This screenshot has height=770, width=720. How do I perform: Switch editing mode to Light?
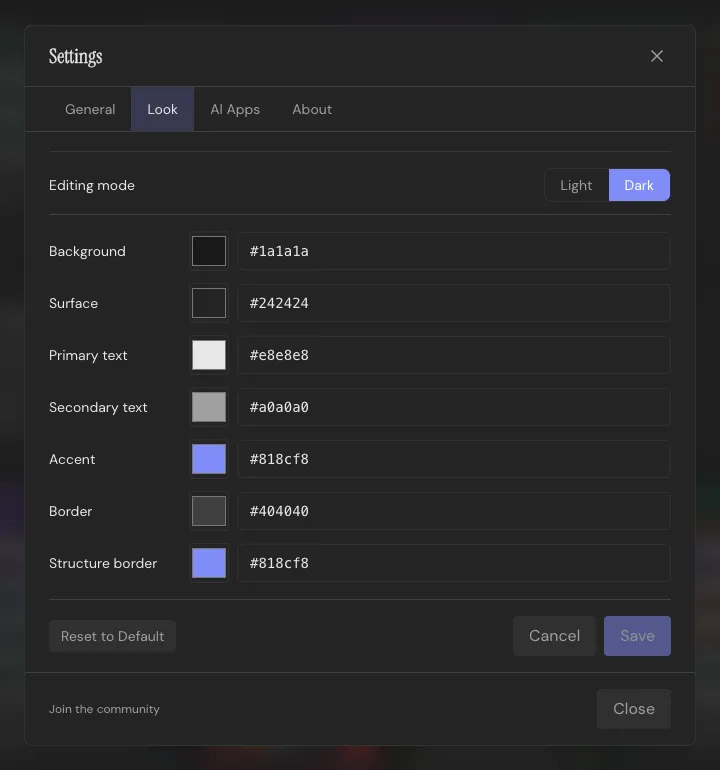[577, 185]
